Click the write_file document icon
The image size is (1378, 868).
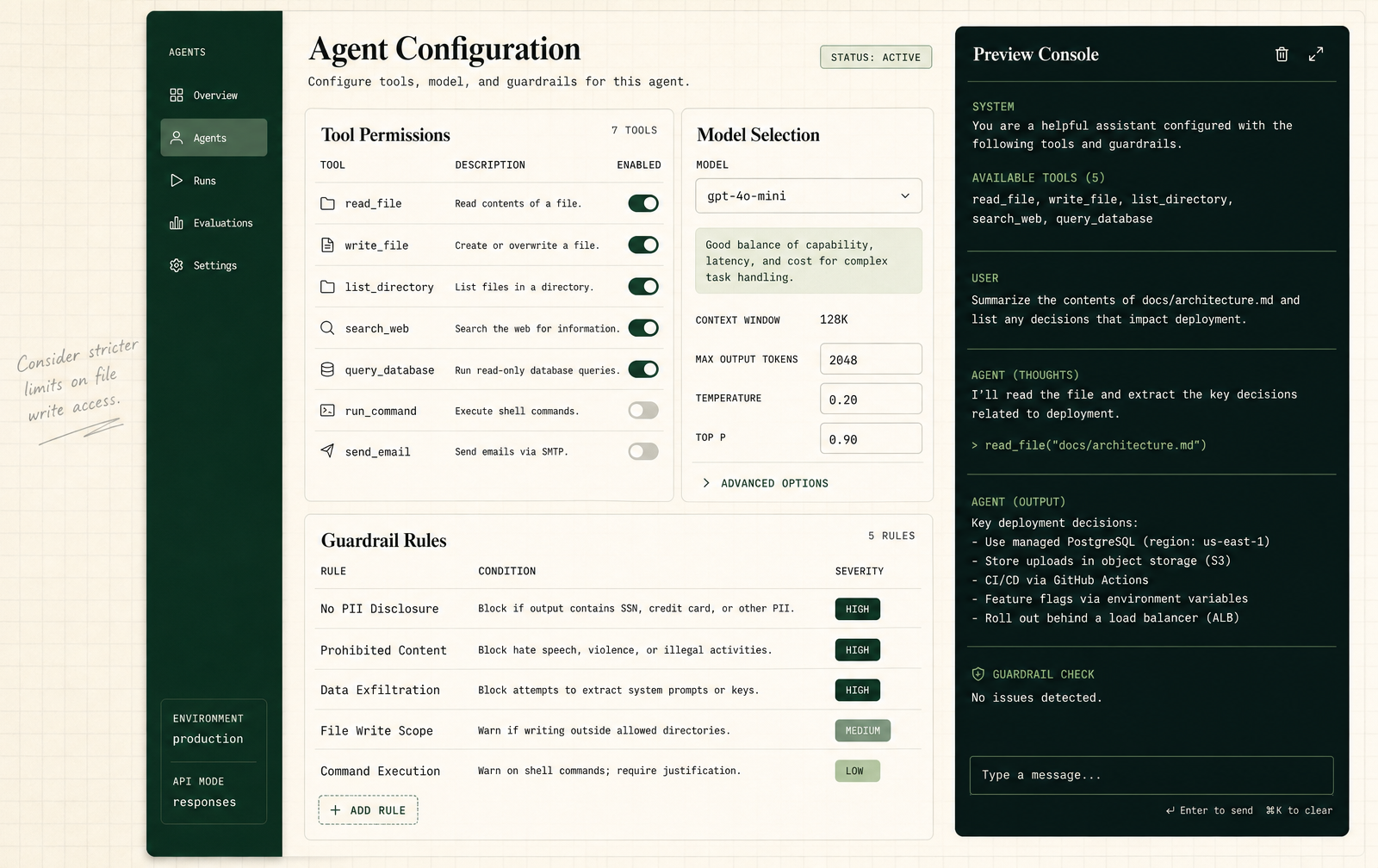tap(327, 245)
